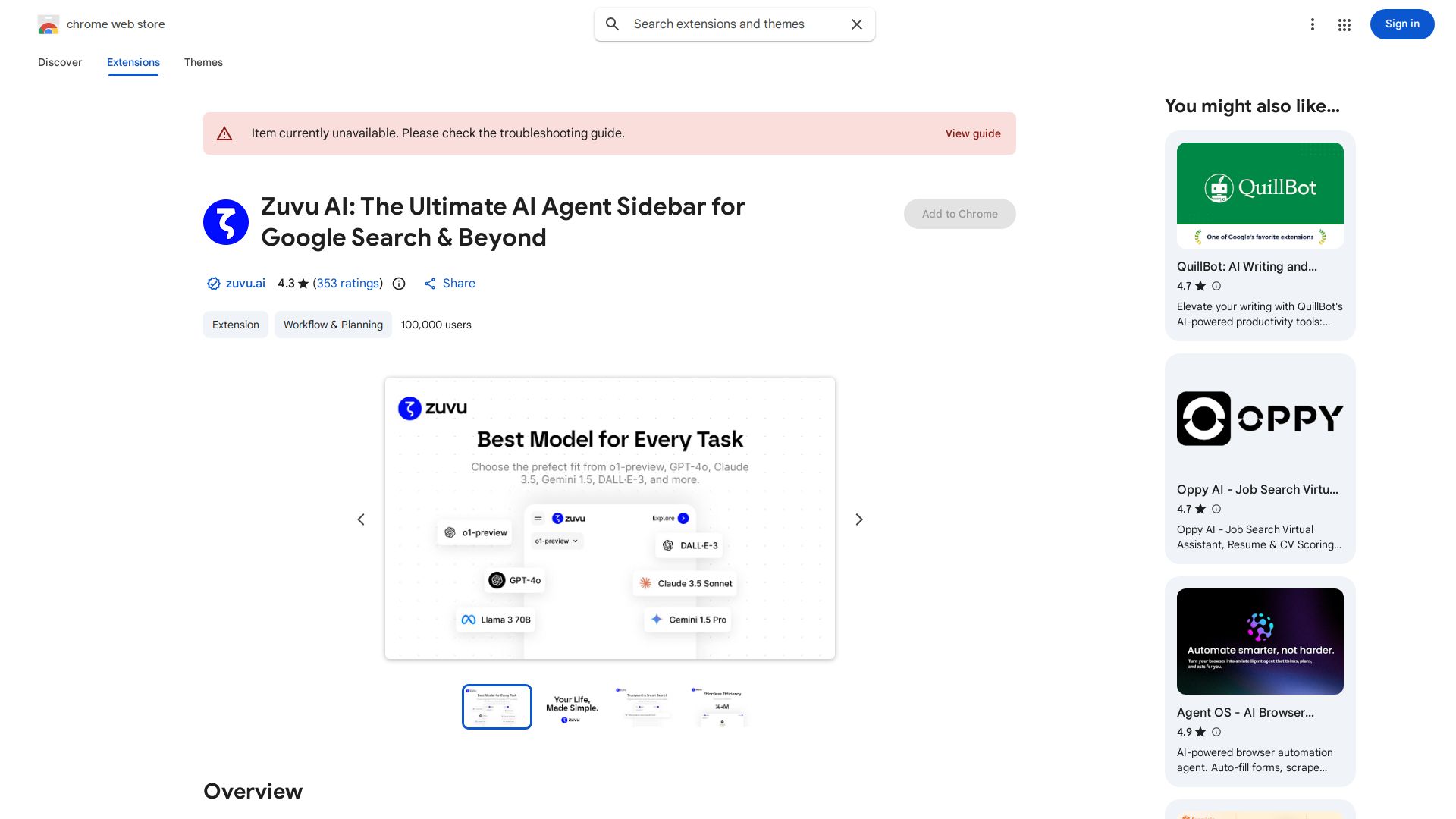The height and width of the screenshot is (819, 1456).
Task: Click the info icon beside the rating
Action: click(399, 284)
